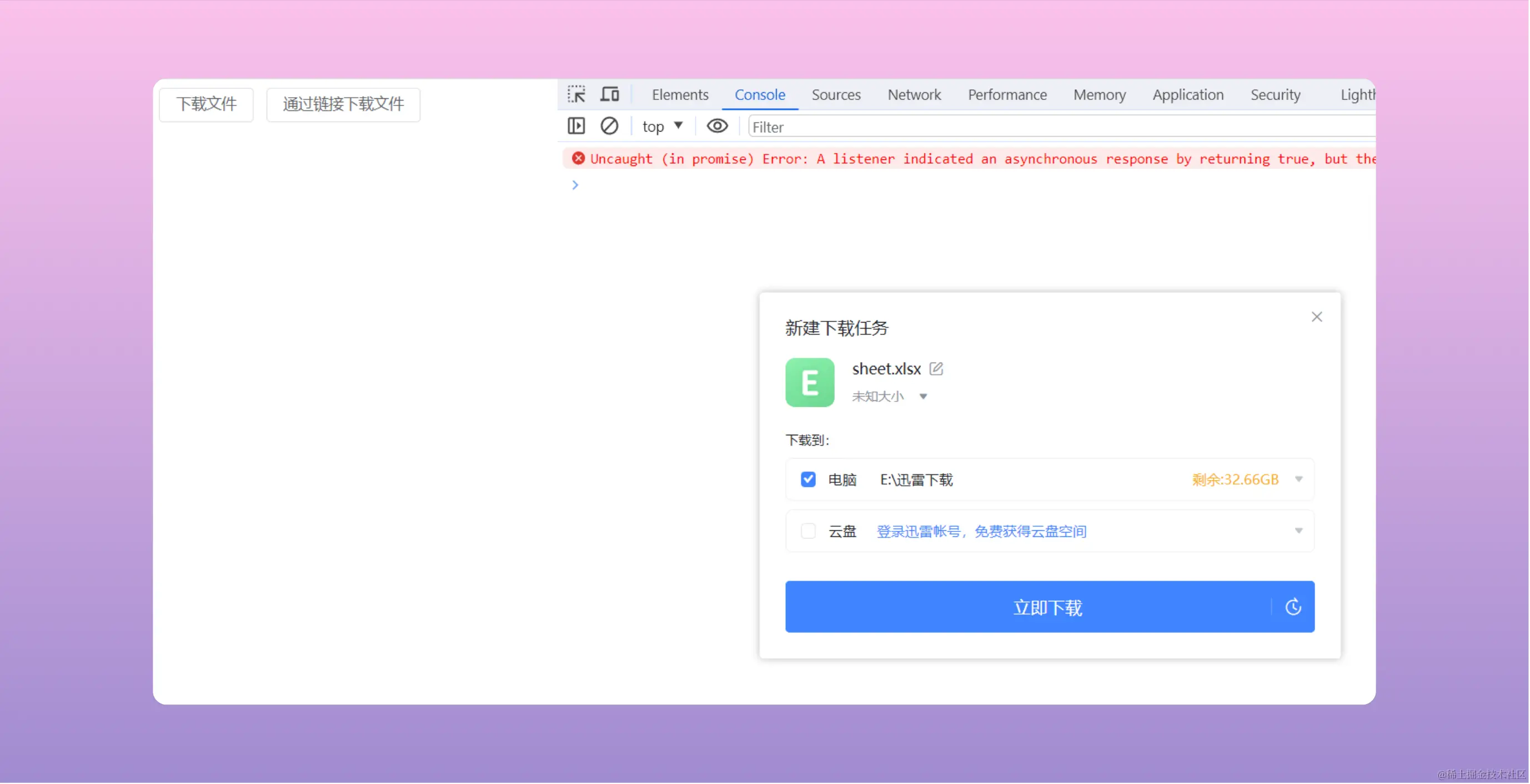
Task: Click the inspect element picker icon
Action: (575, 94)
